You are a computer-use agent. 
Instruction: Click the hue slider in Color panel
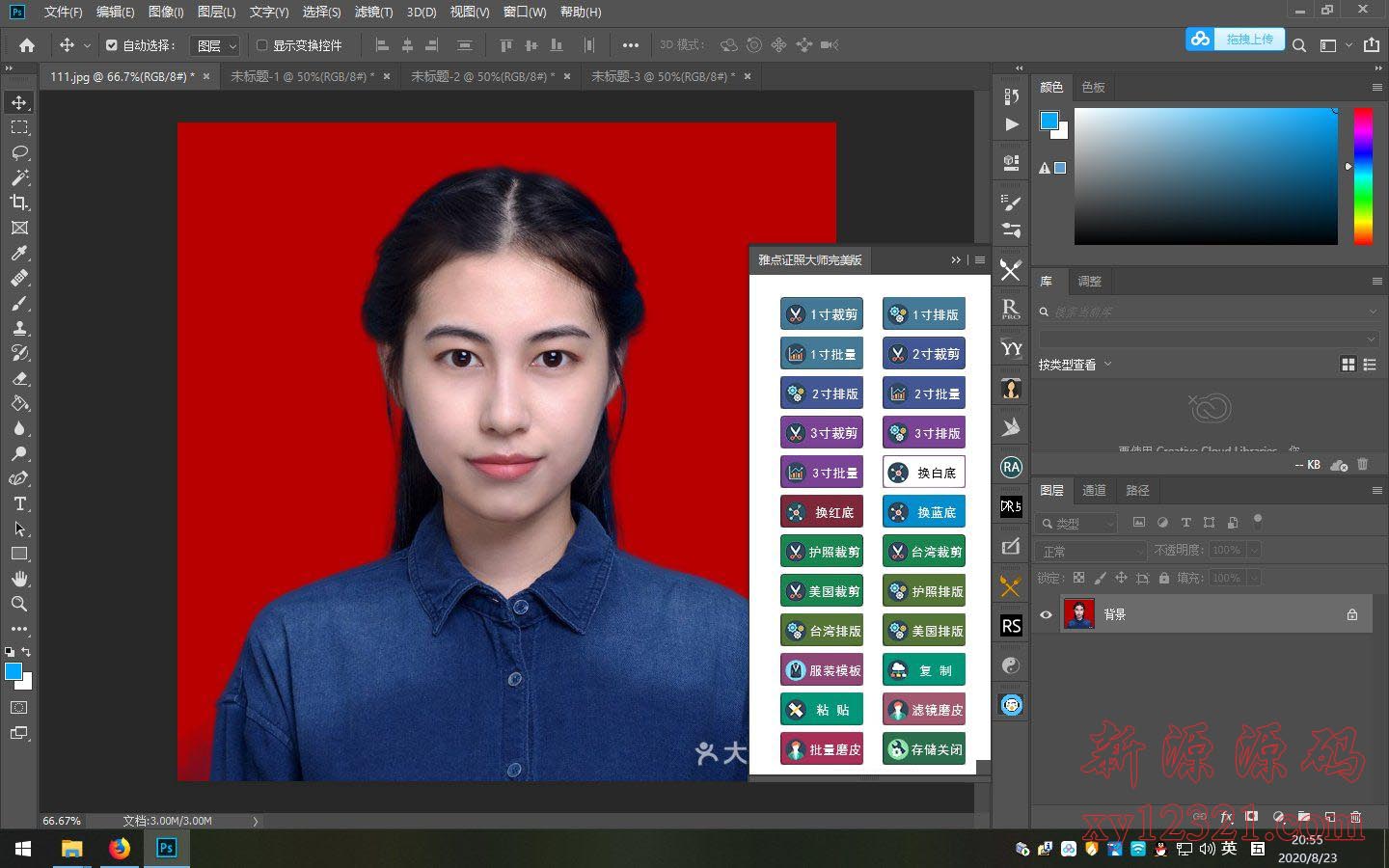pos(1363,176)
